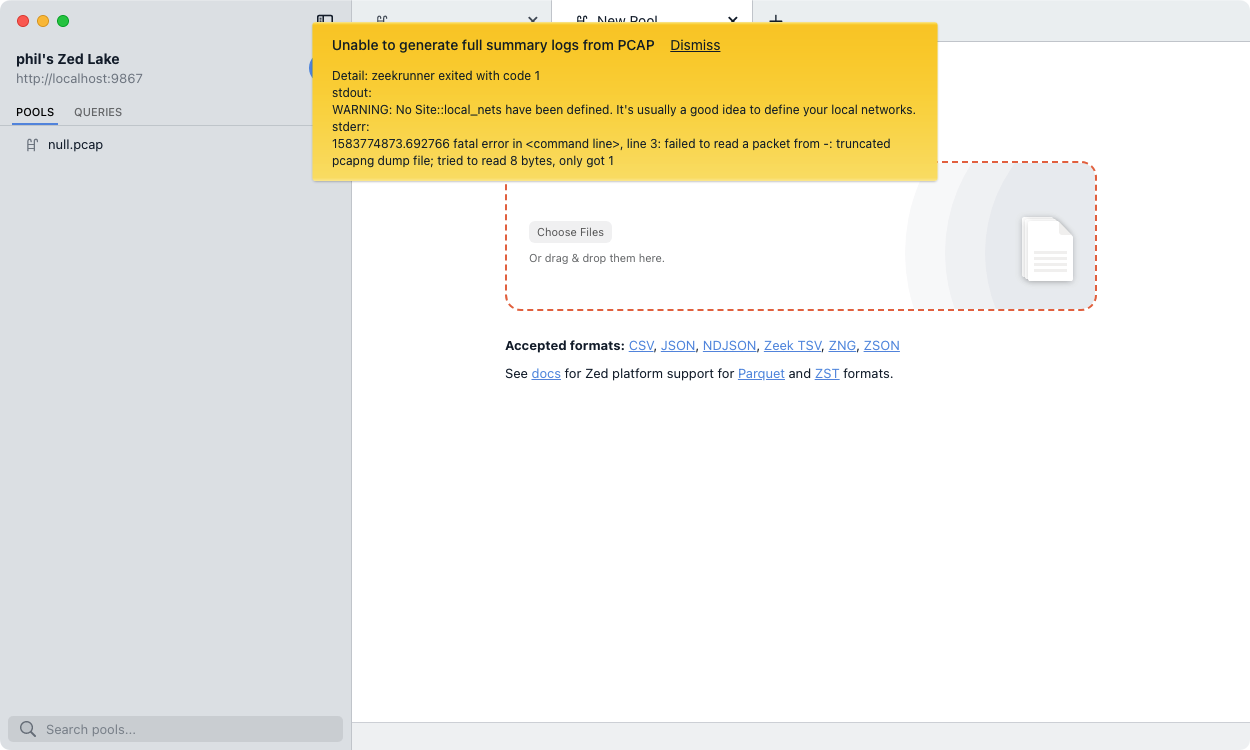Toggle the sidebar panel icon
The width and height of the screenshot is (1250, 750).
pyautogui.click(x=325, y=19)
